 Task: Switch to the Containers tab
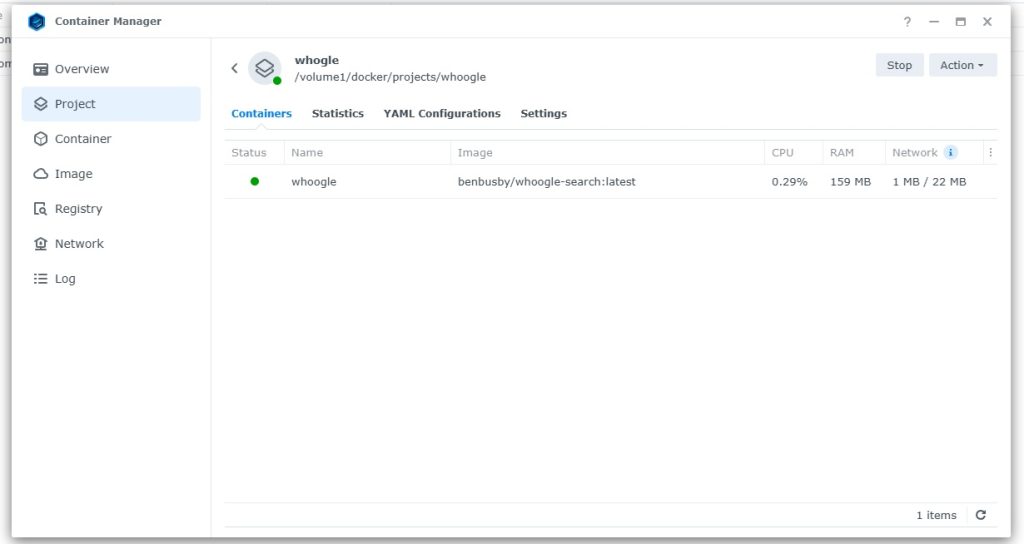(261, 114)
